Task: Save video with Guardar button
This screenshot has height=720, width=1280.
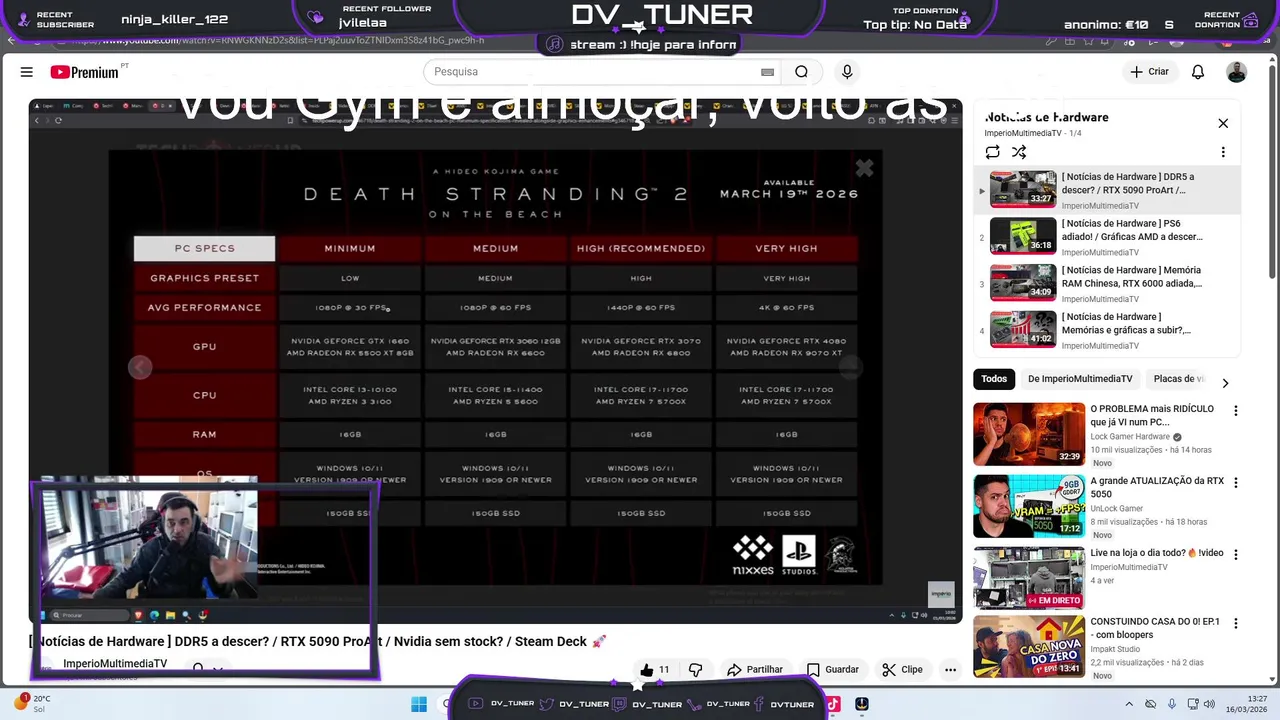Action: coord(833,670)
